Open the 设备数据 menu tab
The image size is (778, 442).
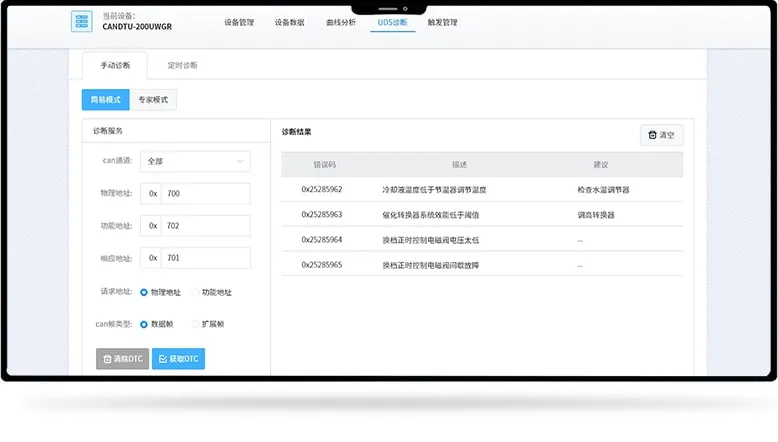tap(289, 22)
